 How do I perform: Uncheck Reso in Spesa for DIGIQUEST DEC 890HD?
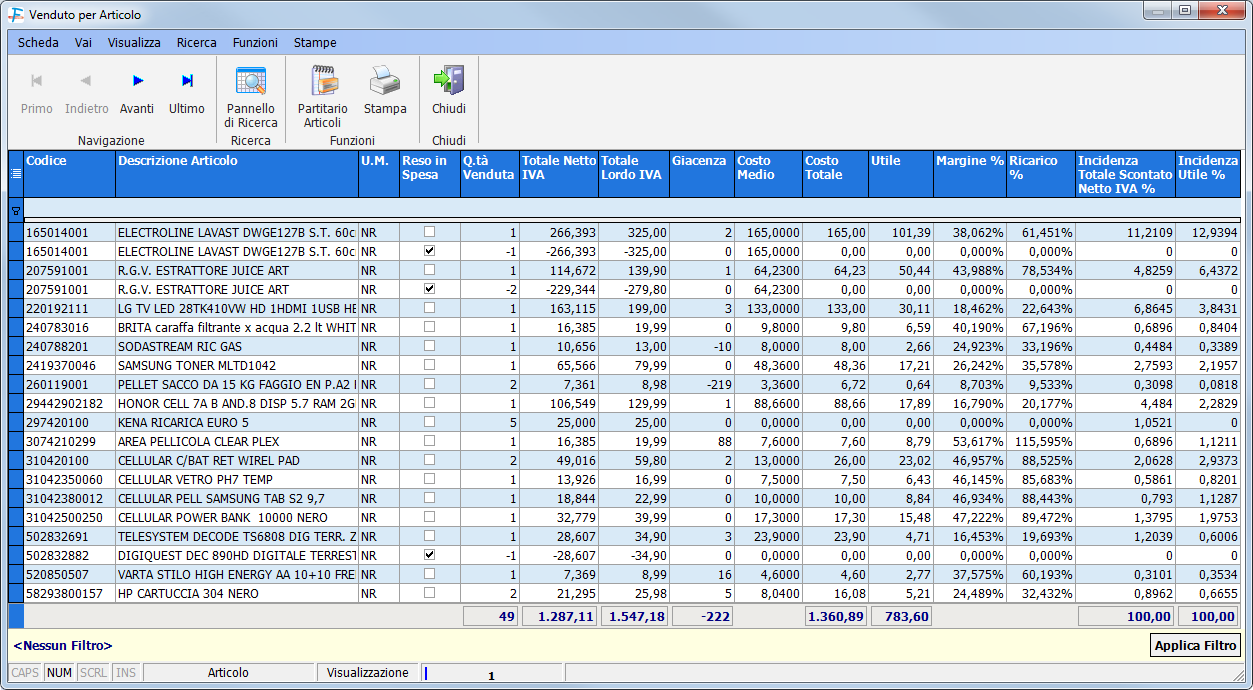click(430, 555)
